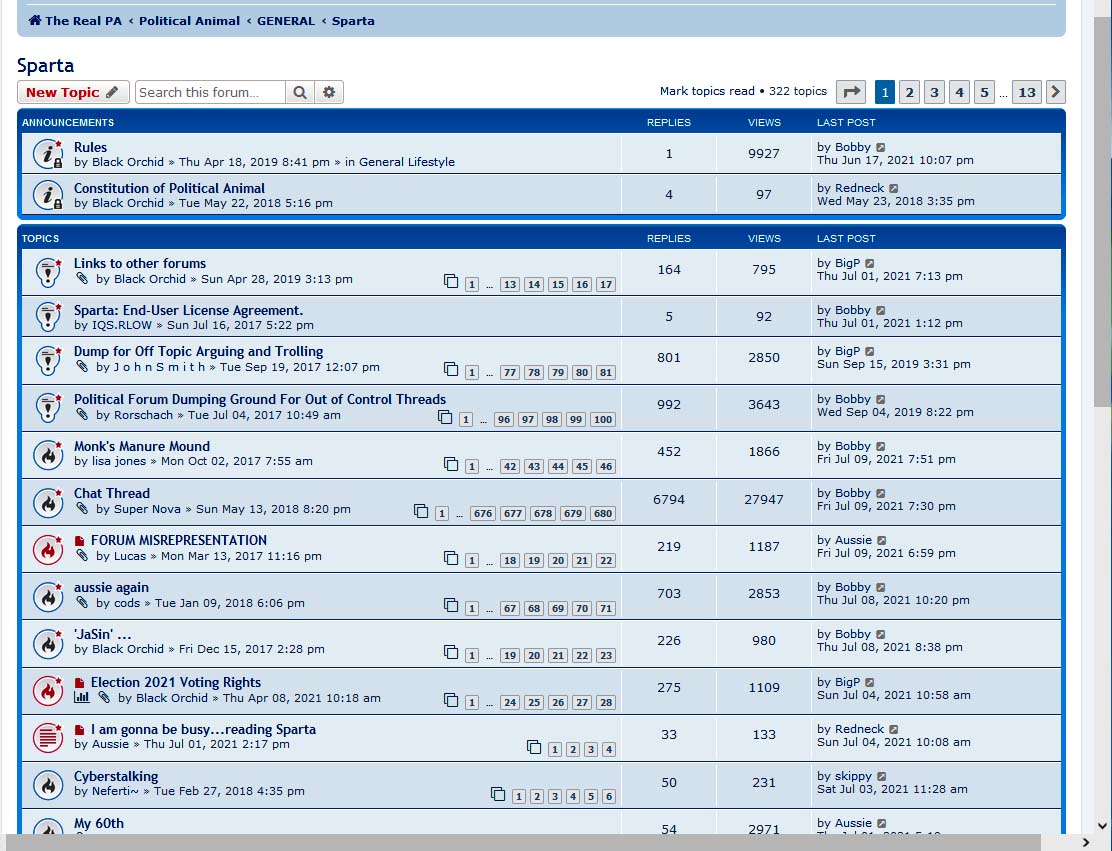Click the home icon in breadcrumb
Screen dimensions: 1112x851
click(x=35, y=20)
